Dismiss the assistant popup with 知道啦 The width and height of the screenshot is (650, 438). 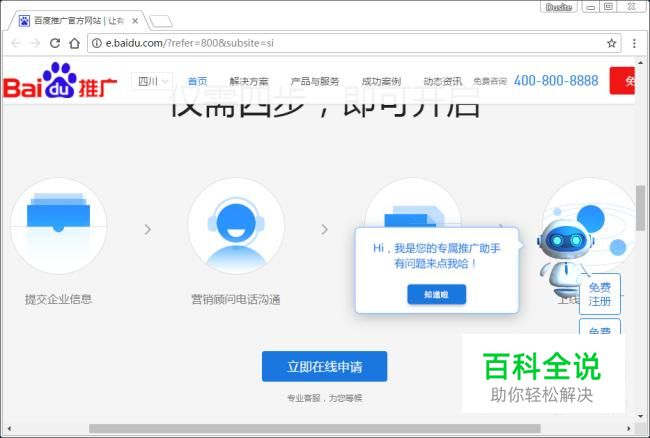coord(437,294)
